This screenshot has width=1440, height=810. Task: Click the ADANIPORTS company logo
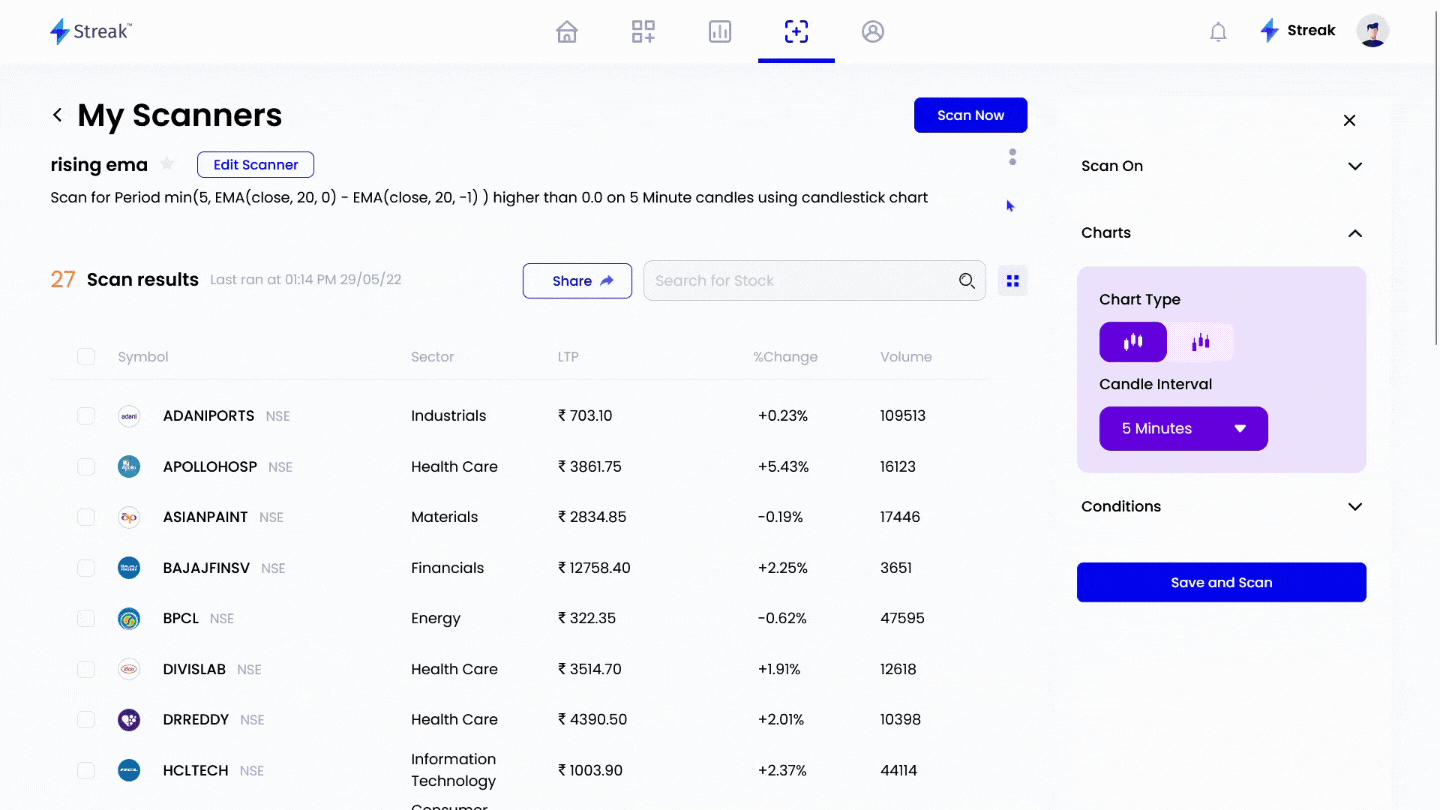pos(129,416)
